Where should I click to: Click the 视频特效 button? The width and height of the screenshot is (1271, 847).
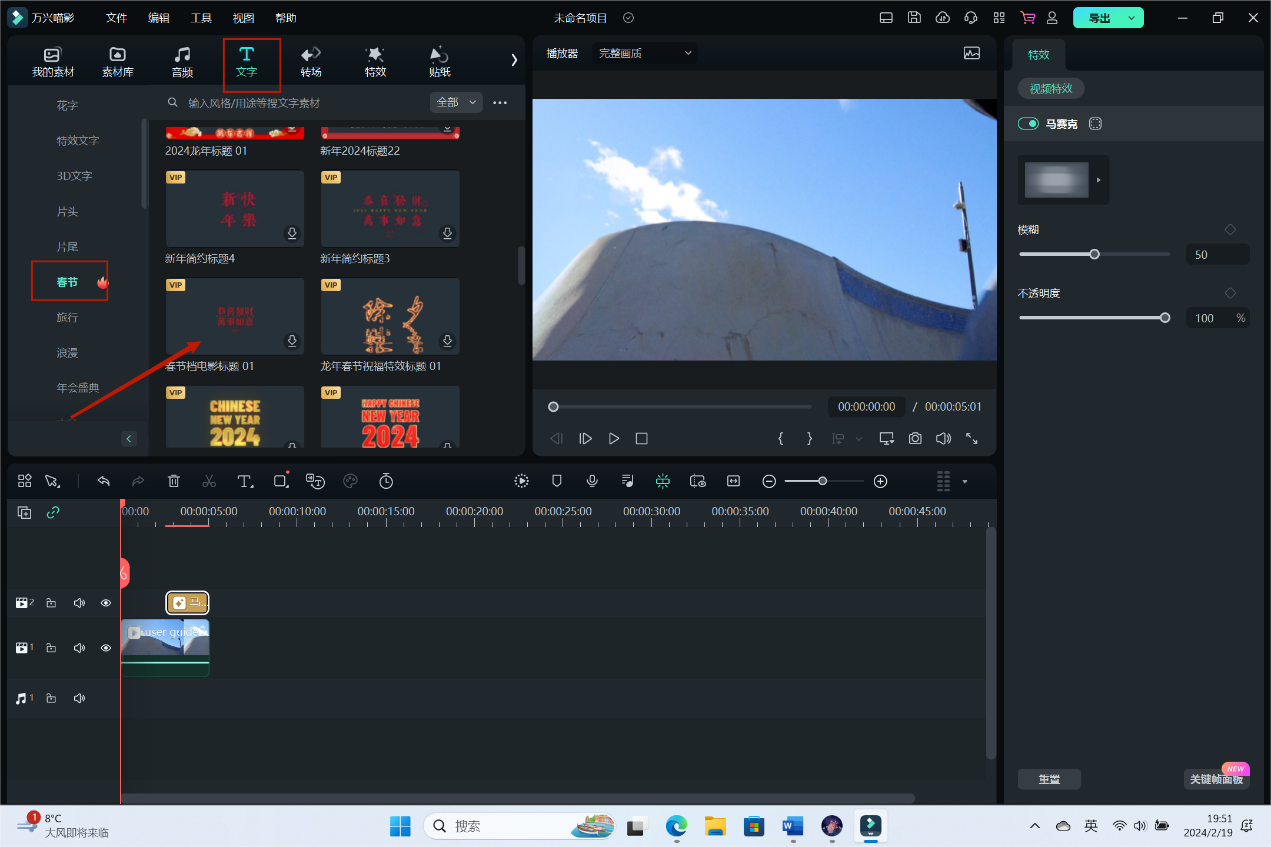coord(1051,89)
